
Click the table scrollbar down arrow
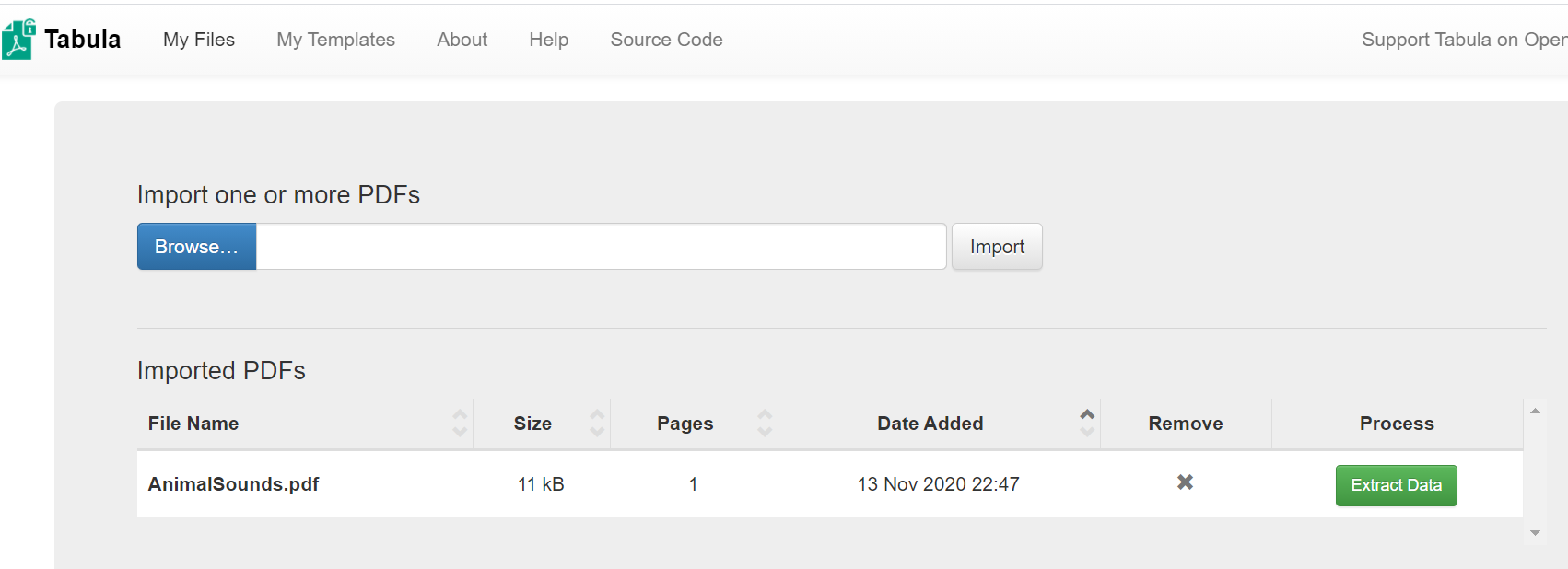pos(1535,533)
